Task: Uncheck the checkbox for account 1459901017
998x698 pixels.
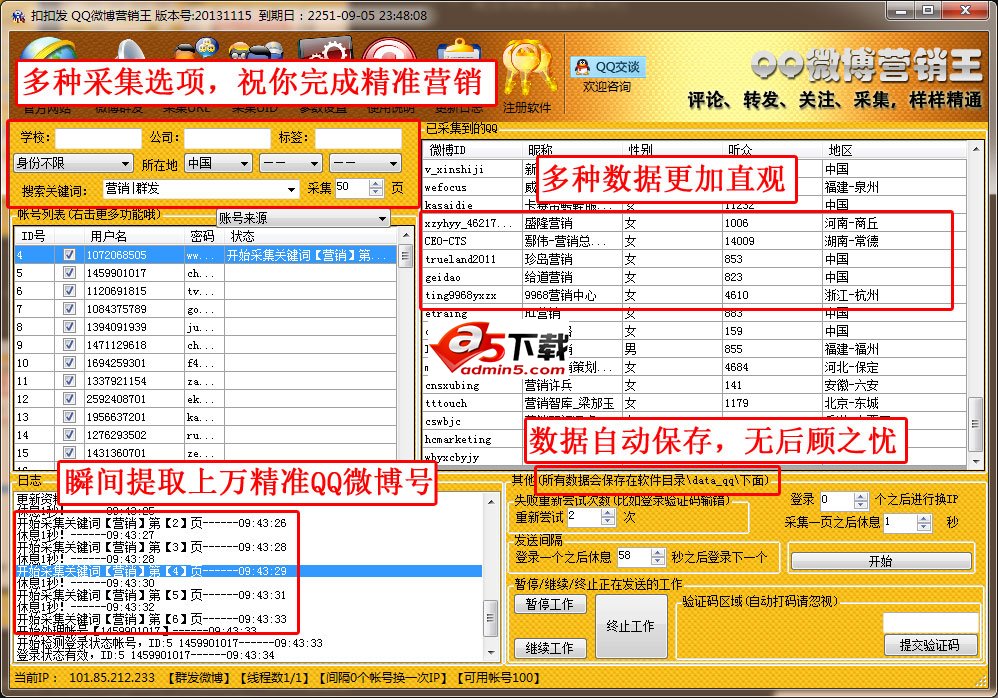Action: coord(69,273)
